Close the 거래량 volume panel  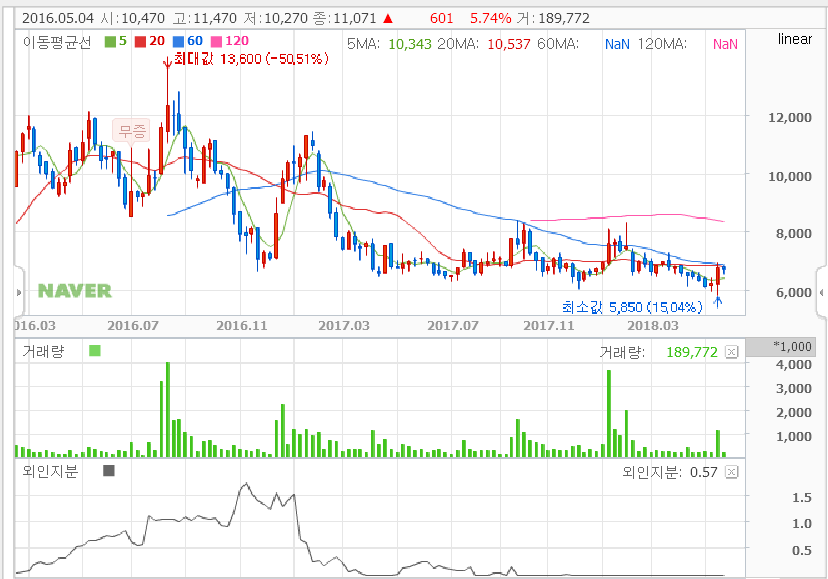tap(731, 352)
